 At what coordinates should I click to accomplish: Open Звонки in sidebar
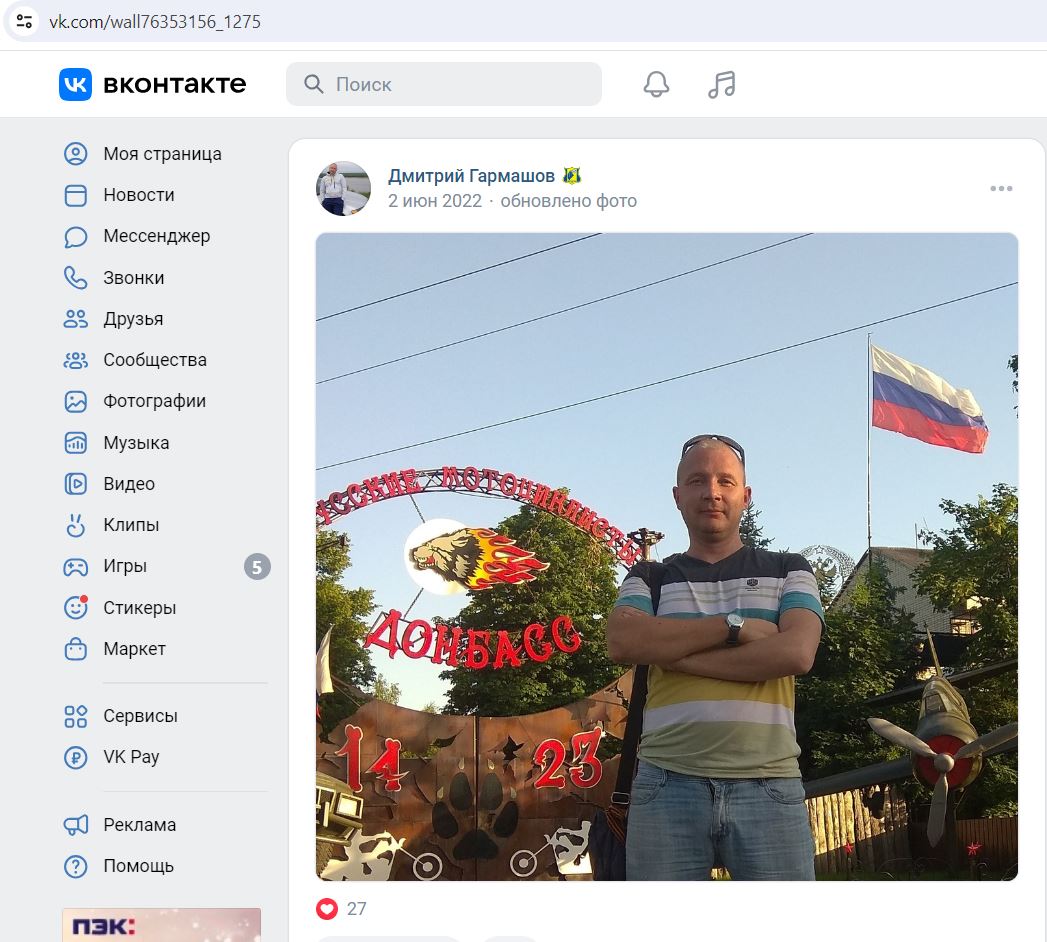coord(134,278)
